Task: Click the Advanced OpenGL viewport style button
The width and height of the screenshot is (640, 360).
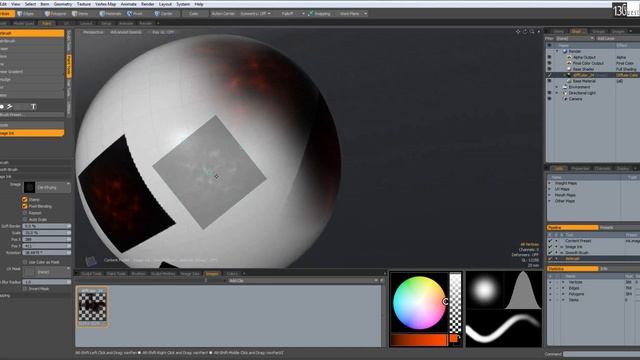Action: pos(126,32)
